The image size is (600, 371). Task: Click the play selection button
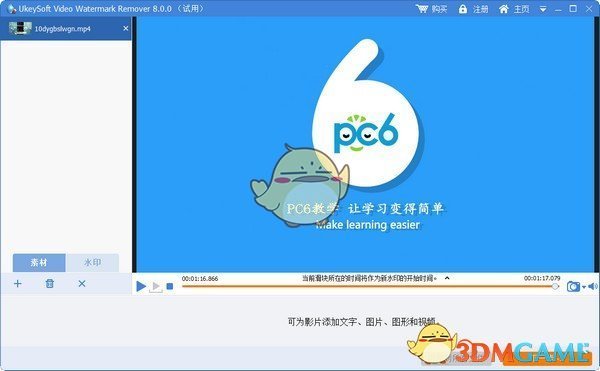(x=156, y=286)
